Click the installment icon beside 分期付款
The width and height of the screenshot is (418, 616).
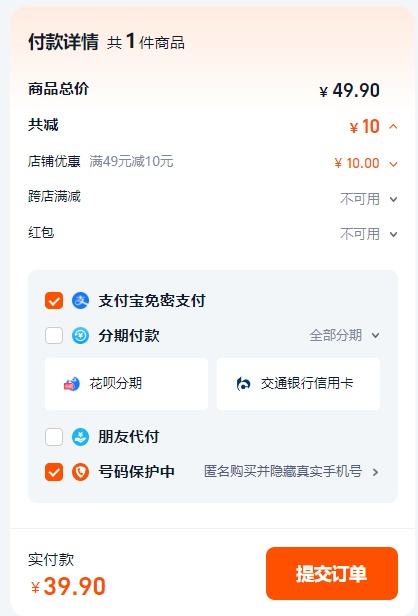pos(80,336)
